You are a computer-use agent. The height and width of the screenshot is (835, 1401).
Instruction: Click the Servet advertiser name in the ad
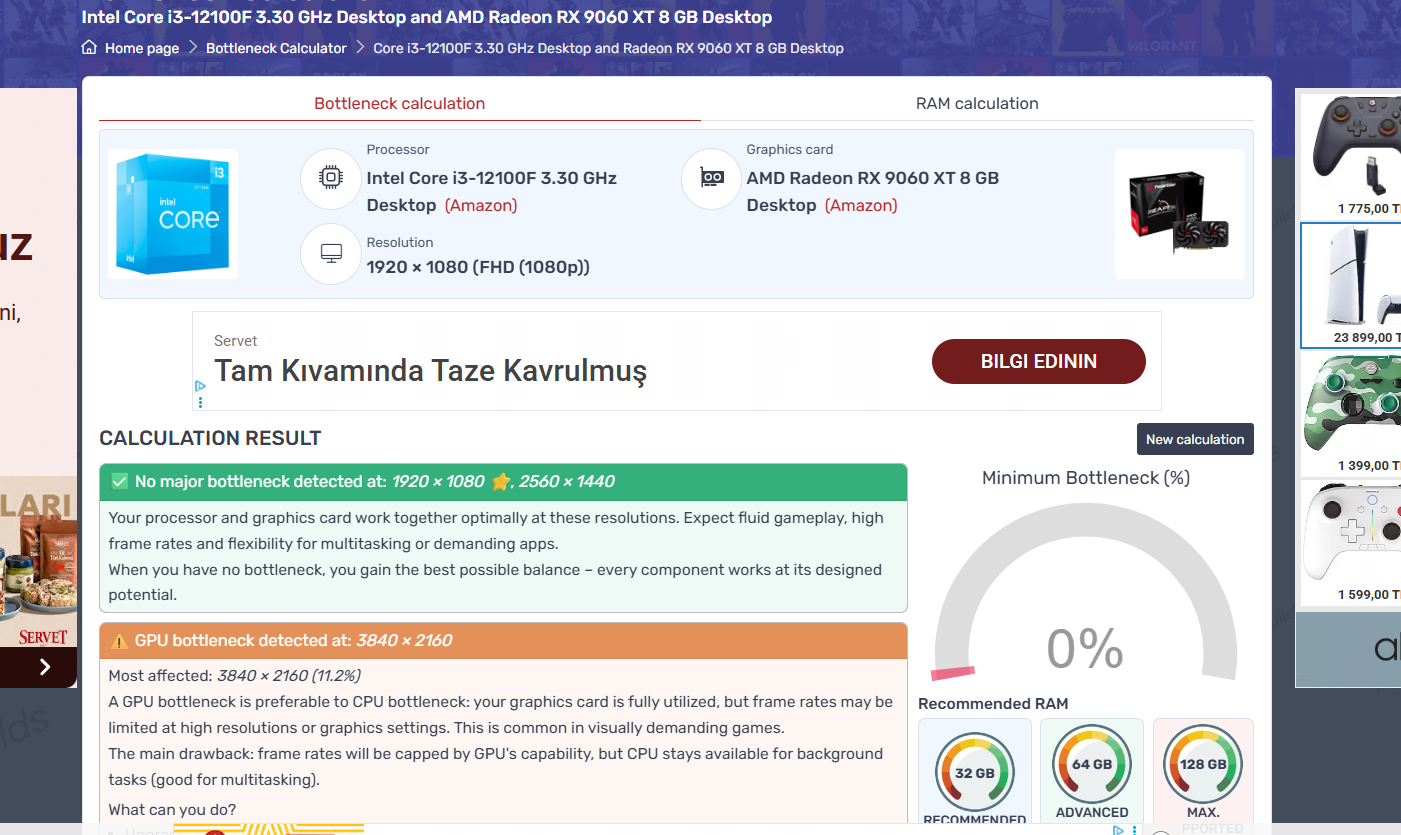[x=236, y=341]
